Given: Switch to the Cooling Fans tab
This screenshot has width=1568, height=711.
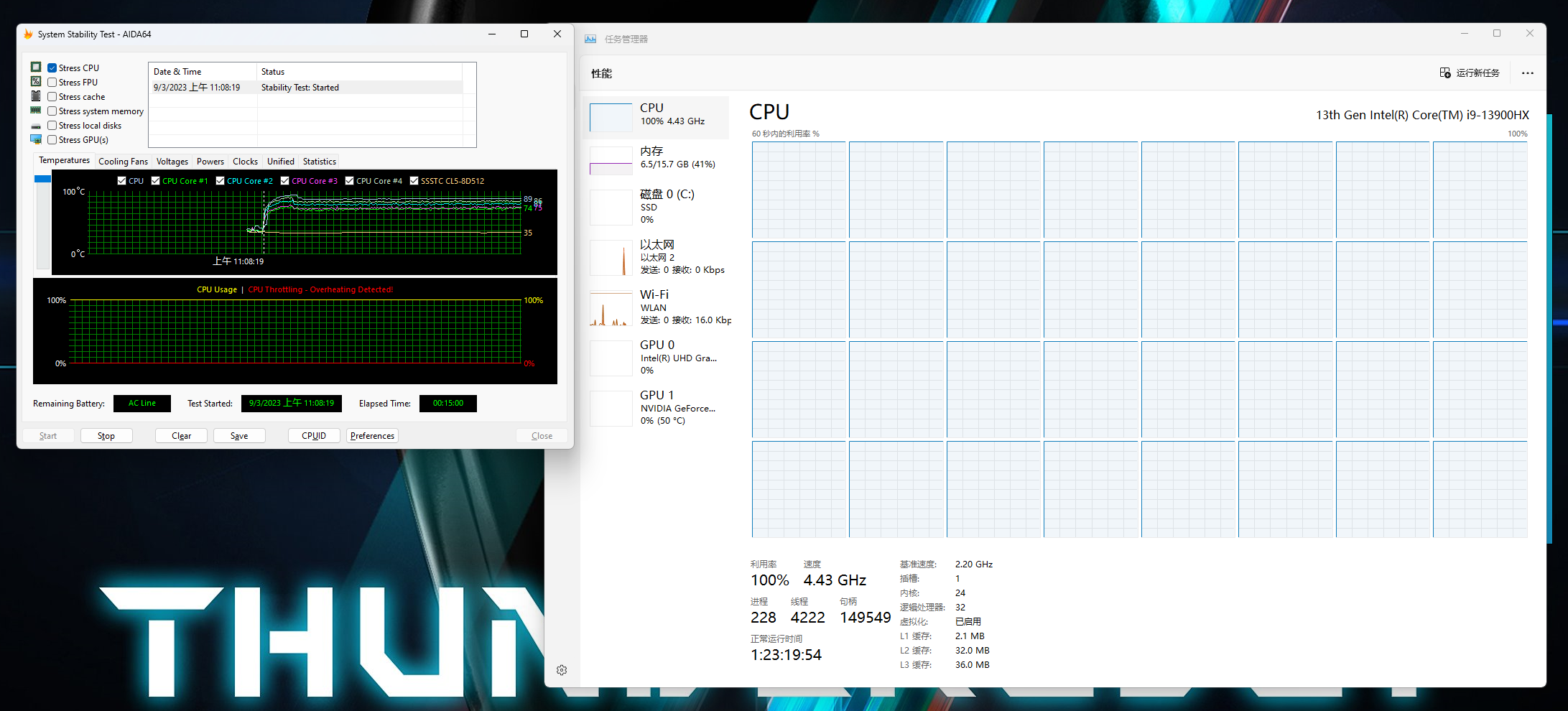Looking at the screenshot, I should (123, 162).
